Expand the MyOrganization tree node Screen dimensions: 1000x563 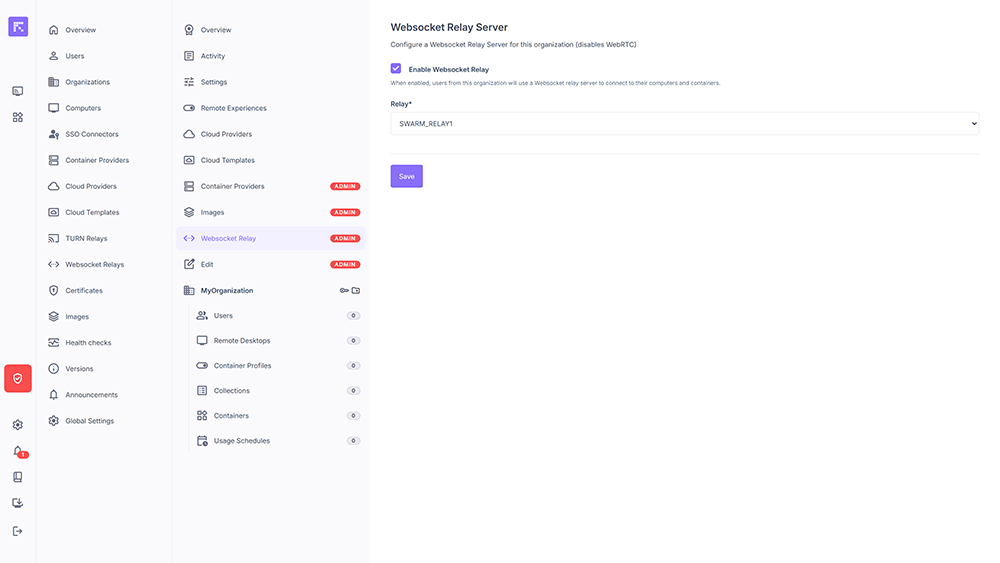click(x=227, y=291)
